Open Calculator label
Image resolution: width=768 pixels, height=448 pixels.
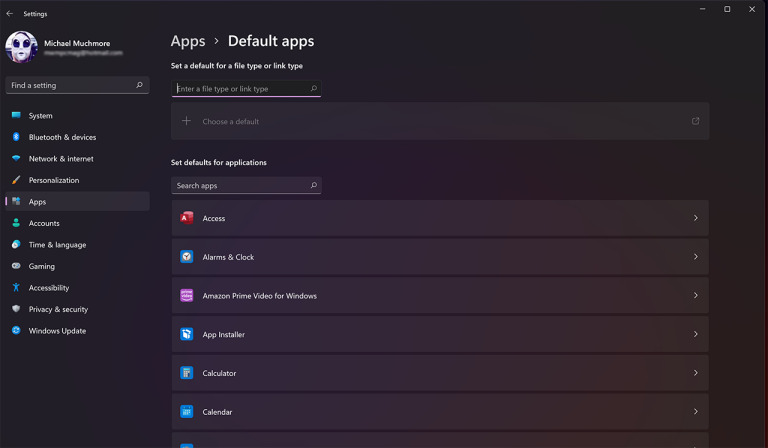coord(219,373)
